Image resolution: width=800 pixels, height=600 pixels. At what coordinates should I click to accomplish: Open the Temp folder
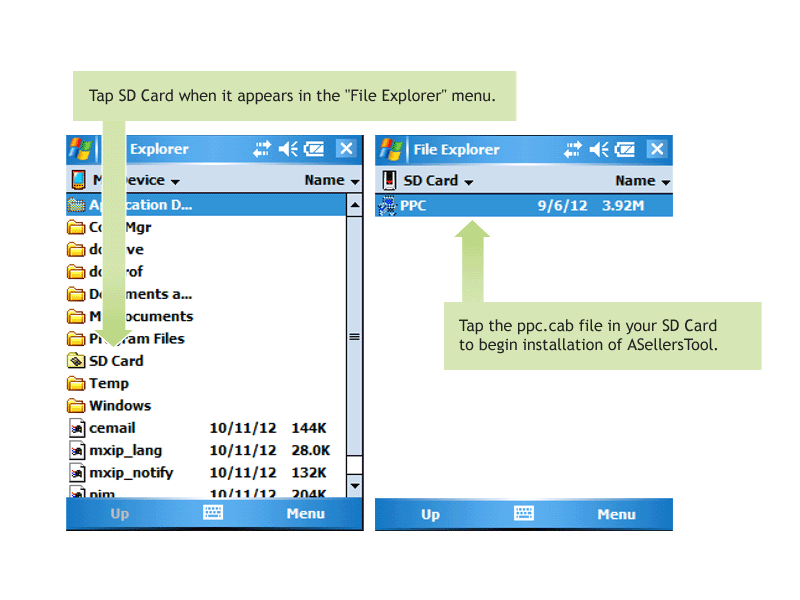tap(98, 384)
